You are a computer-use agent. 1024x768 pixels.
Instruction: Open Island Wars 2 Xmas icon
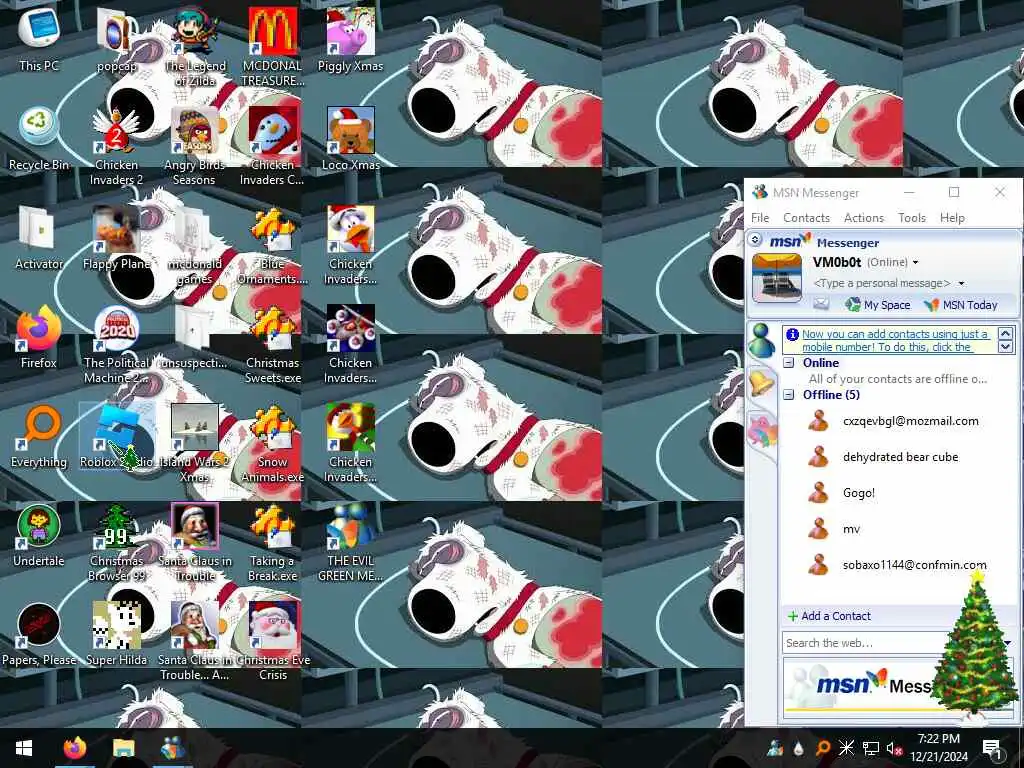tap(195, 443)
